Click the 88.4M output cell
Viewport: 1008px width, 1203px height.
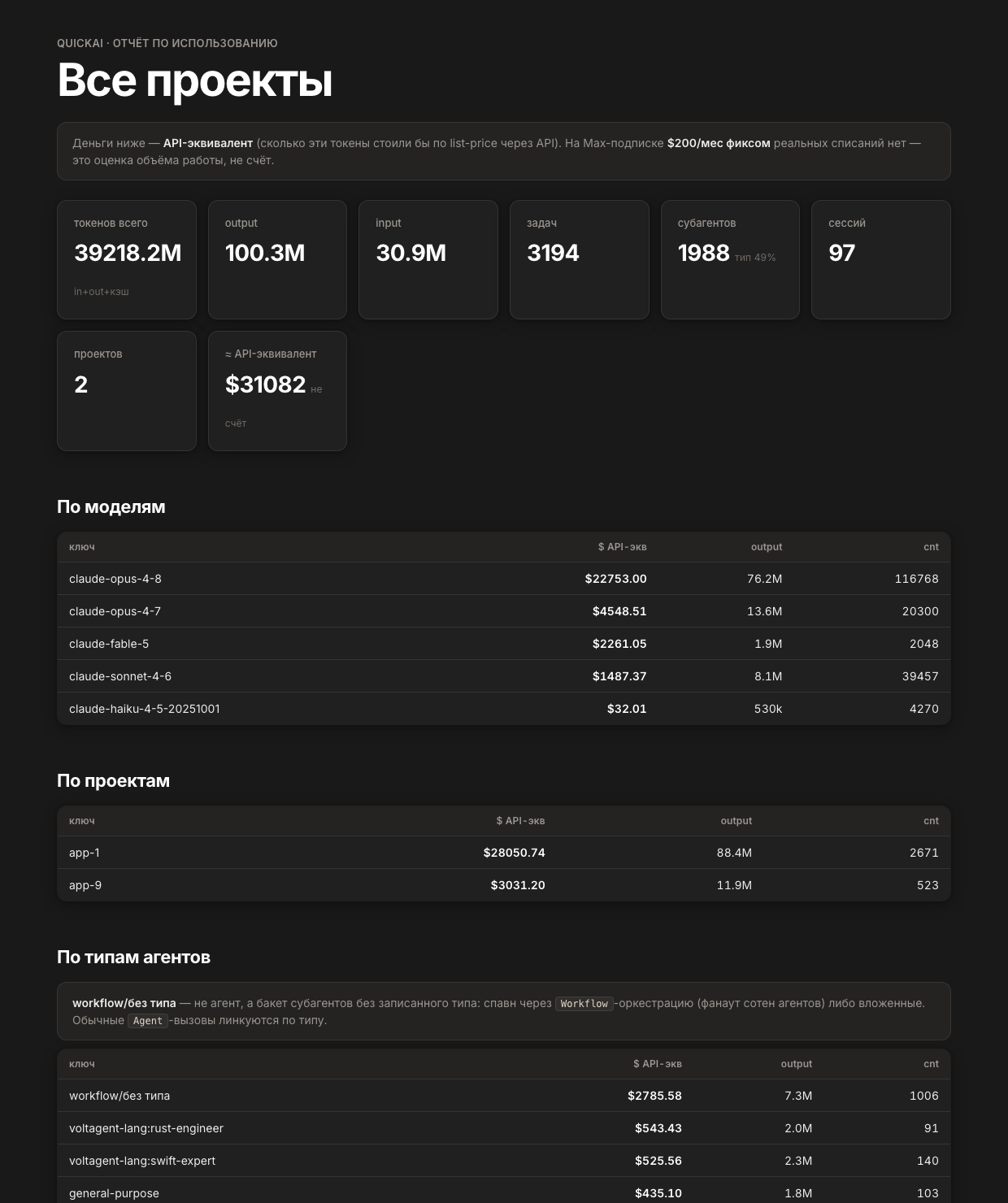click(x=734, y=853)
